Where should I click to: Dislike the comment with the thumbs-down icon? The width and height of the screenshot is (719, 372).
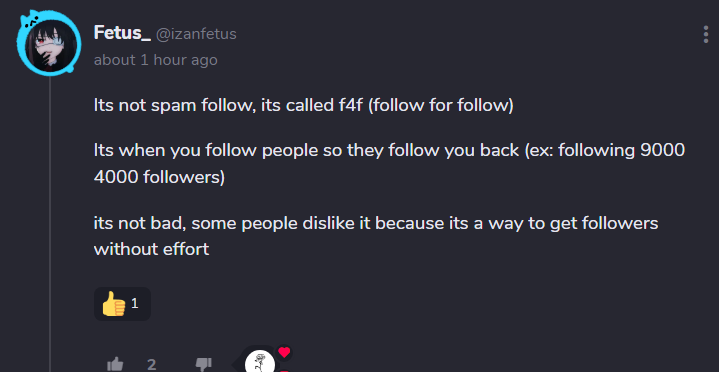(204, 364)
